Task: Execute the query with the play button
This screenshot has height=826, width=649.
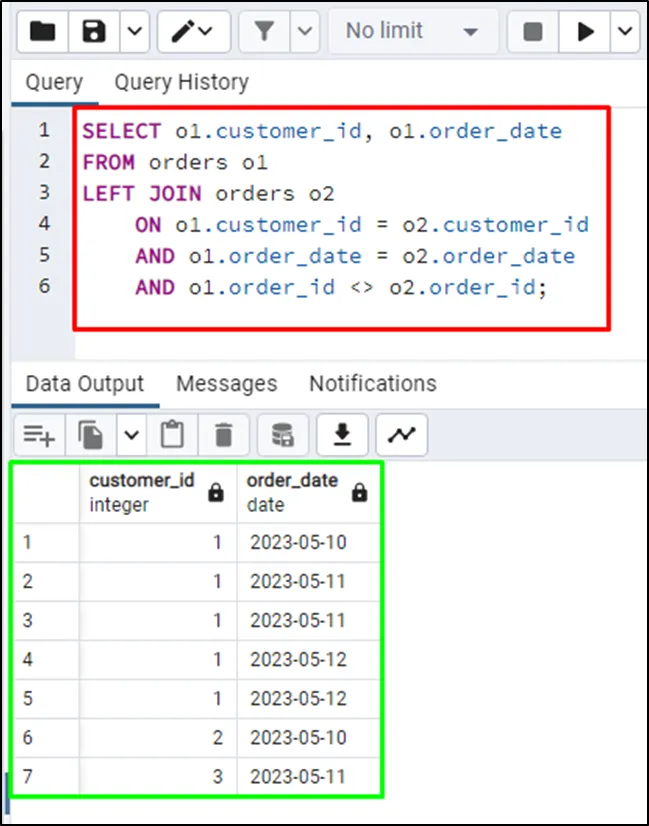Action: 585,32
